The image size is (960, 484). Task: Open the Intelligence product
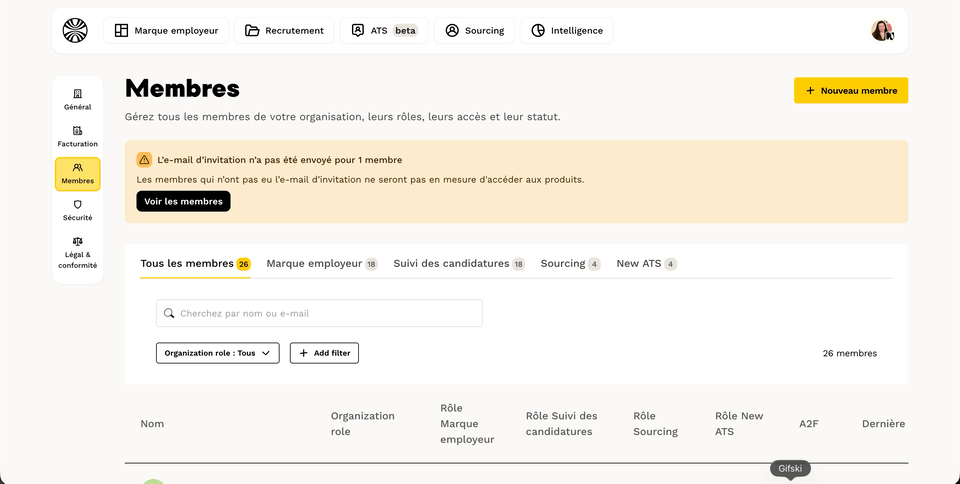(566, 31)
